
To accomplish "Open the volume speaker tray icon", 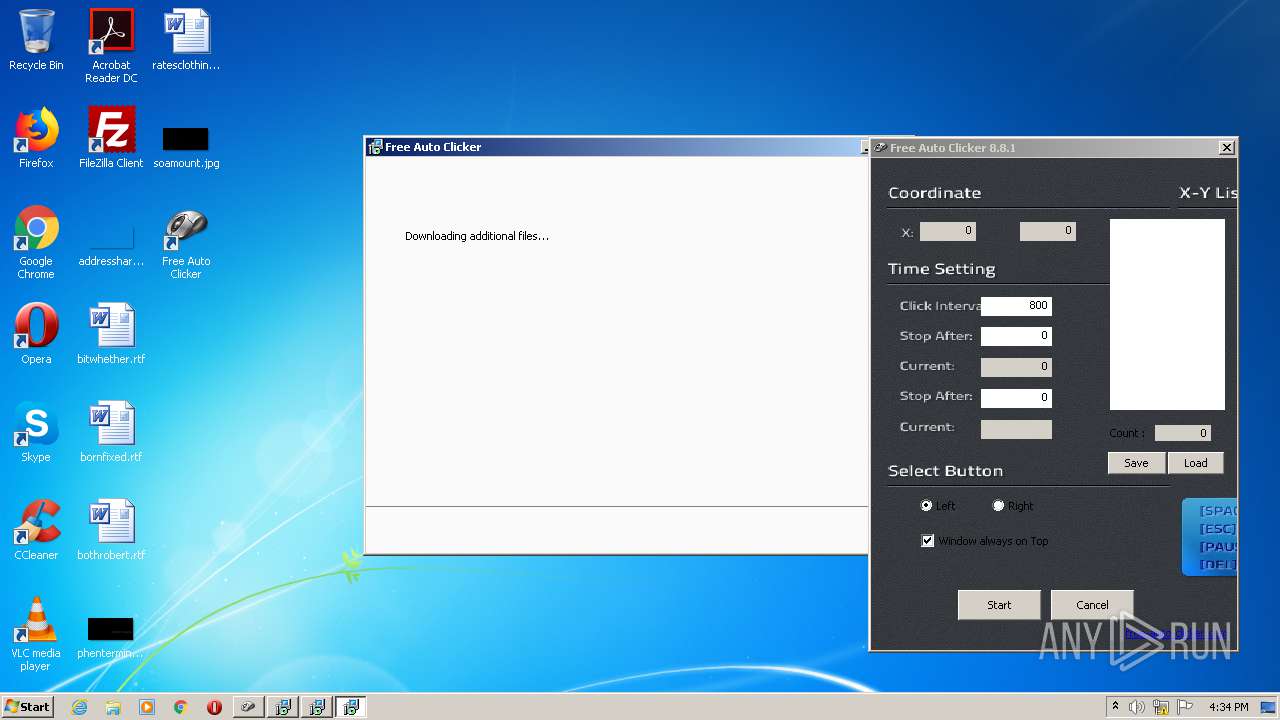I will click(x=1137, y=707).
